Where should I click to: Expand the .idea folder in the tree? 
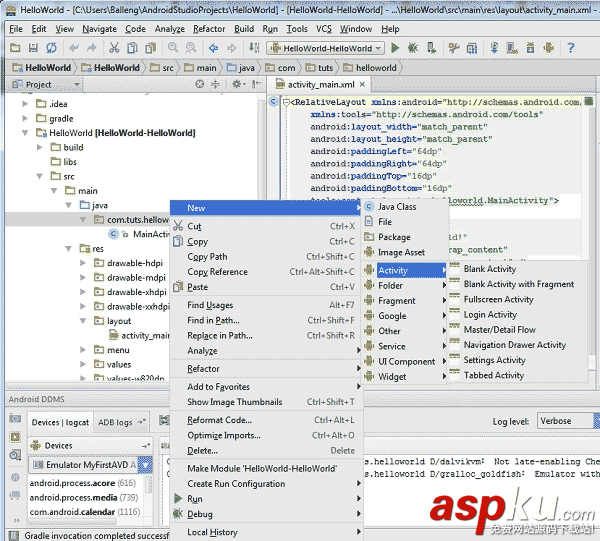25,104
